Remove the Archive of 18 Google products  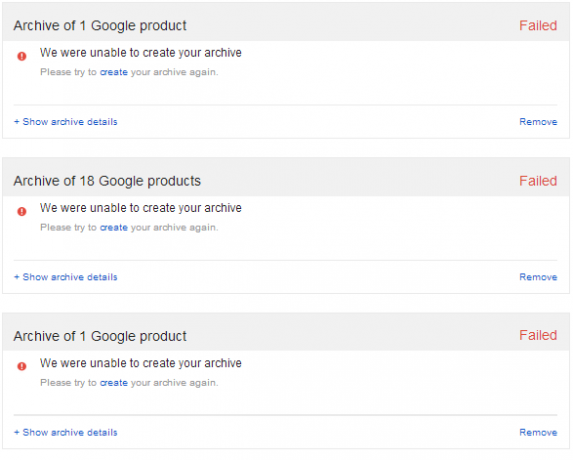(x=538, y=277)
